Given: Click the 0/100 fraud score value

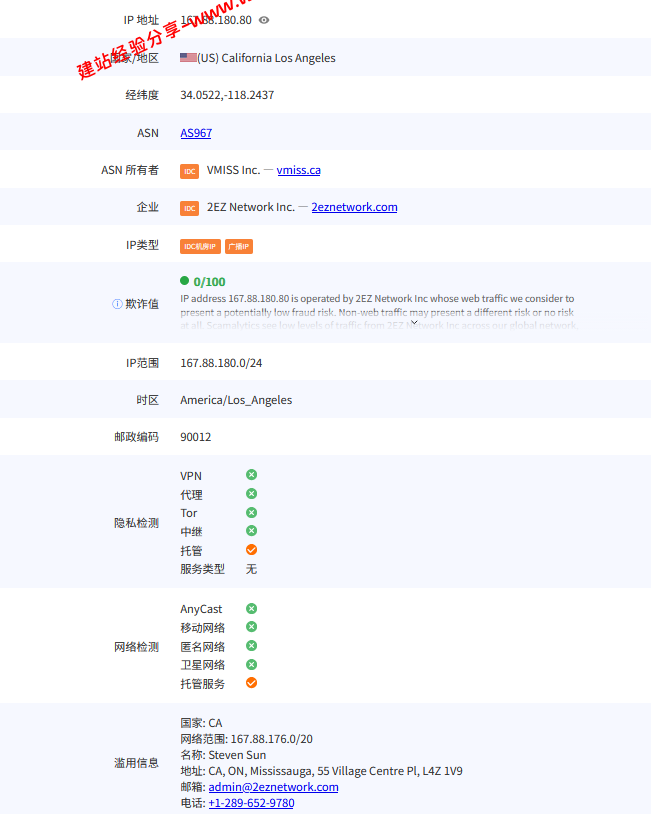Looking at the screenshot, I should (x=209, y=282).
